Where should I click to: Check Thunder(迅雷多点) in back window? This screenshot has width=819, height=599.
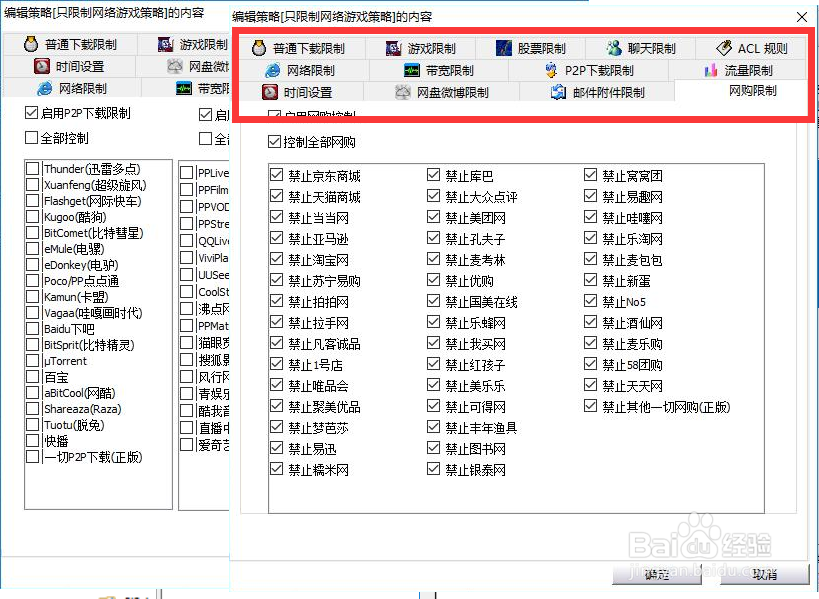32,169
